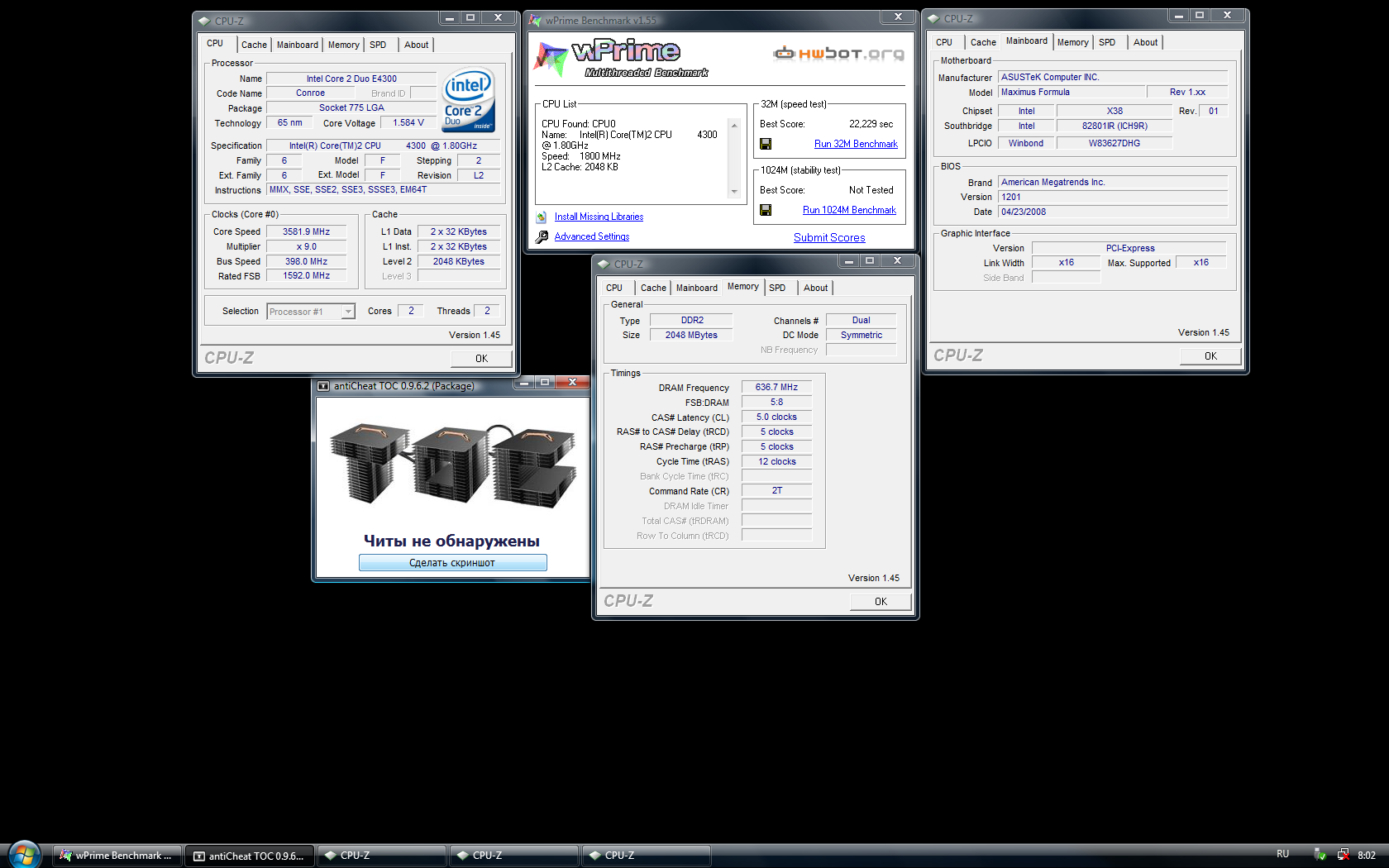Click Run 32M Benchmark link

tap(856, 144)
